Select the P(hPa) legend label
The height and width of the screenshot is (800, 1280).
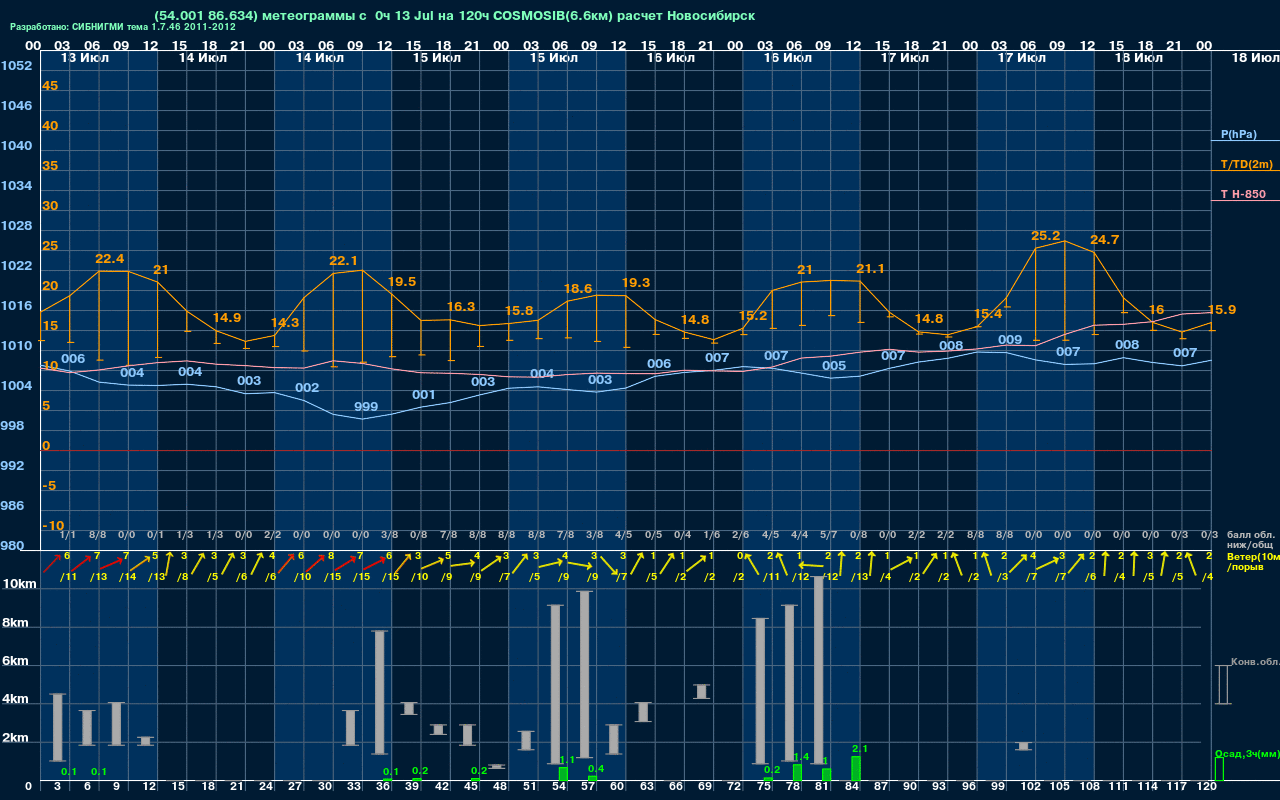[1238, 134]
